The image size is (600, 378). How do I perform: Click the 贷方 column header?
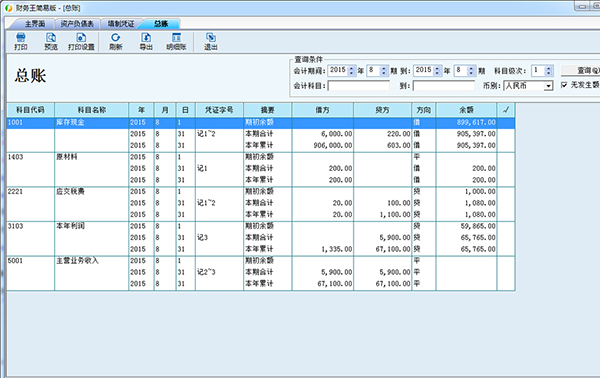tap(382, 110)
